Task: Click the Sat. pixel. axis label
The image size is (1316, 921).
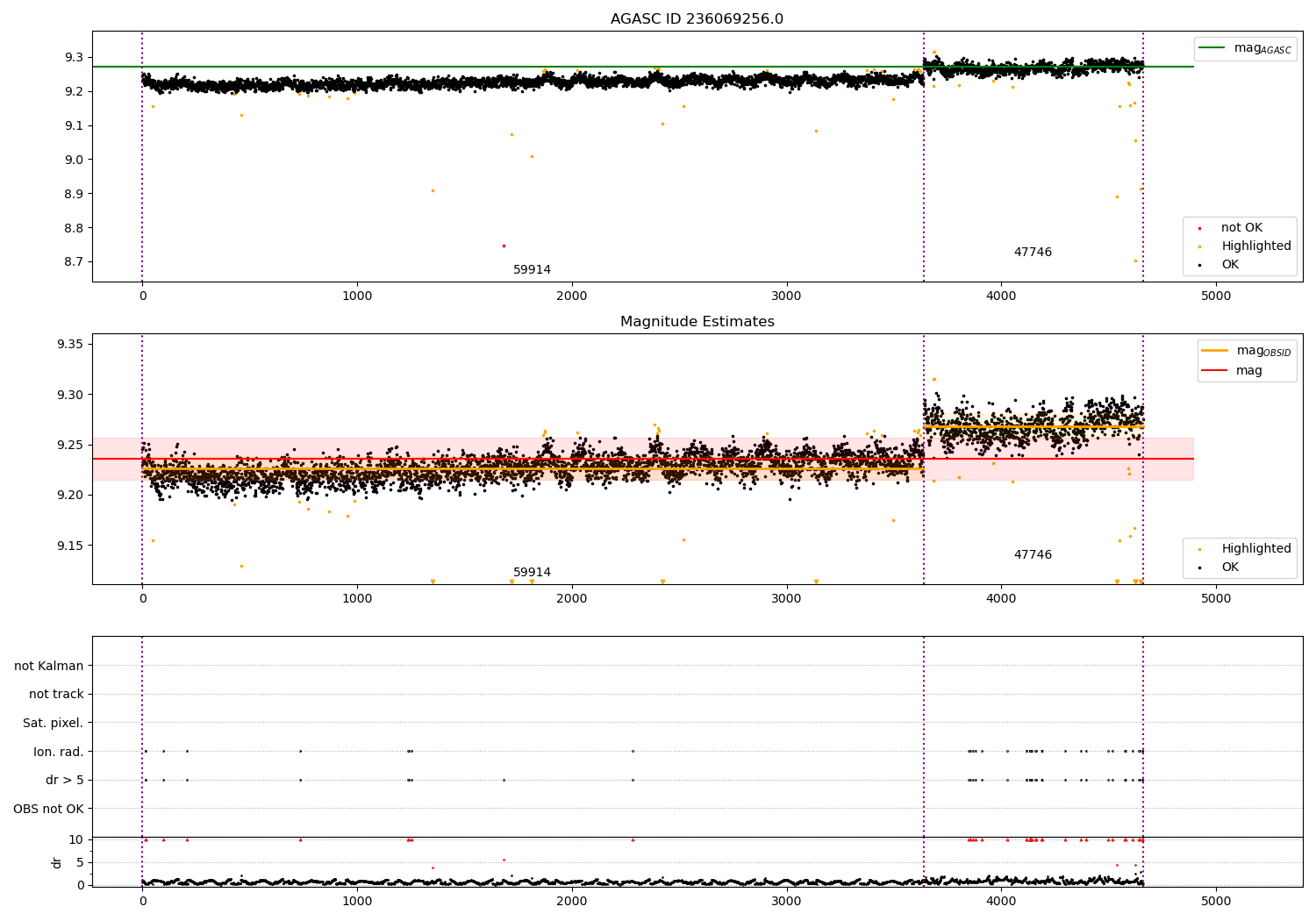Action: pyautogui.click(x=54, y=724)
